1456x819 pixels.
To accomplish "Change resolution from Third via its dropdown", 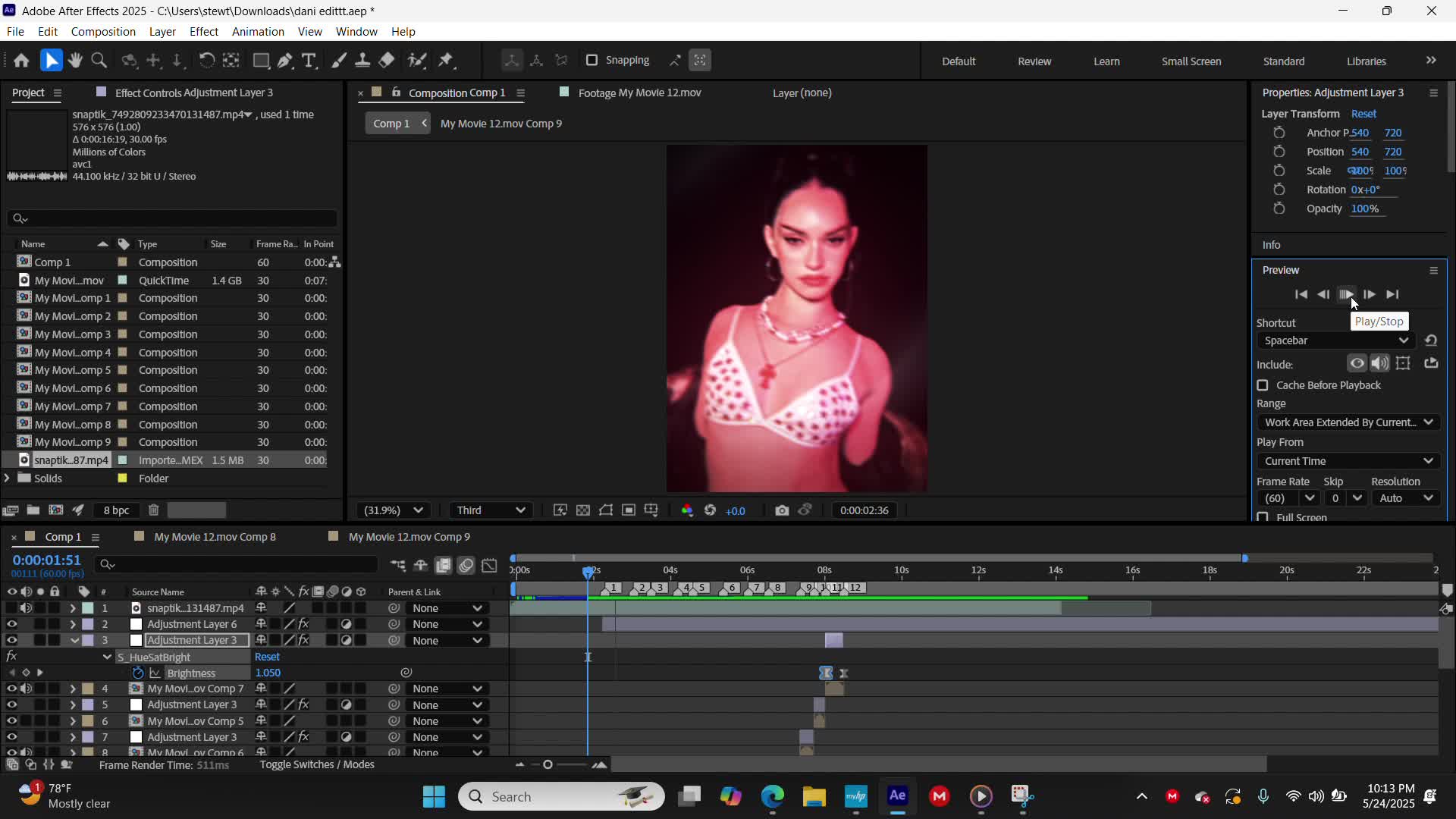I will coord(491,510).
